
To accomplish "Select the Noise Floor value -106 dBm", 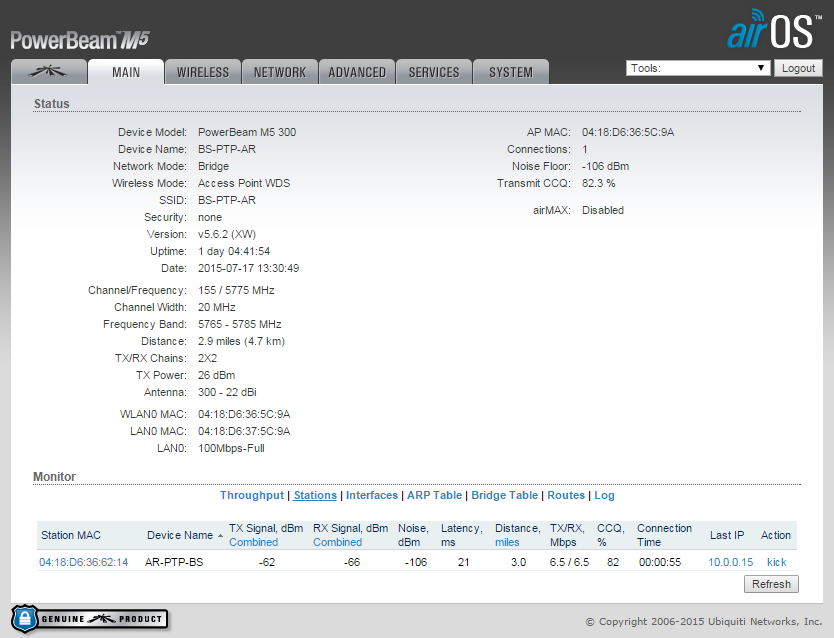I will point(605,166).
